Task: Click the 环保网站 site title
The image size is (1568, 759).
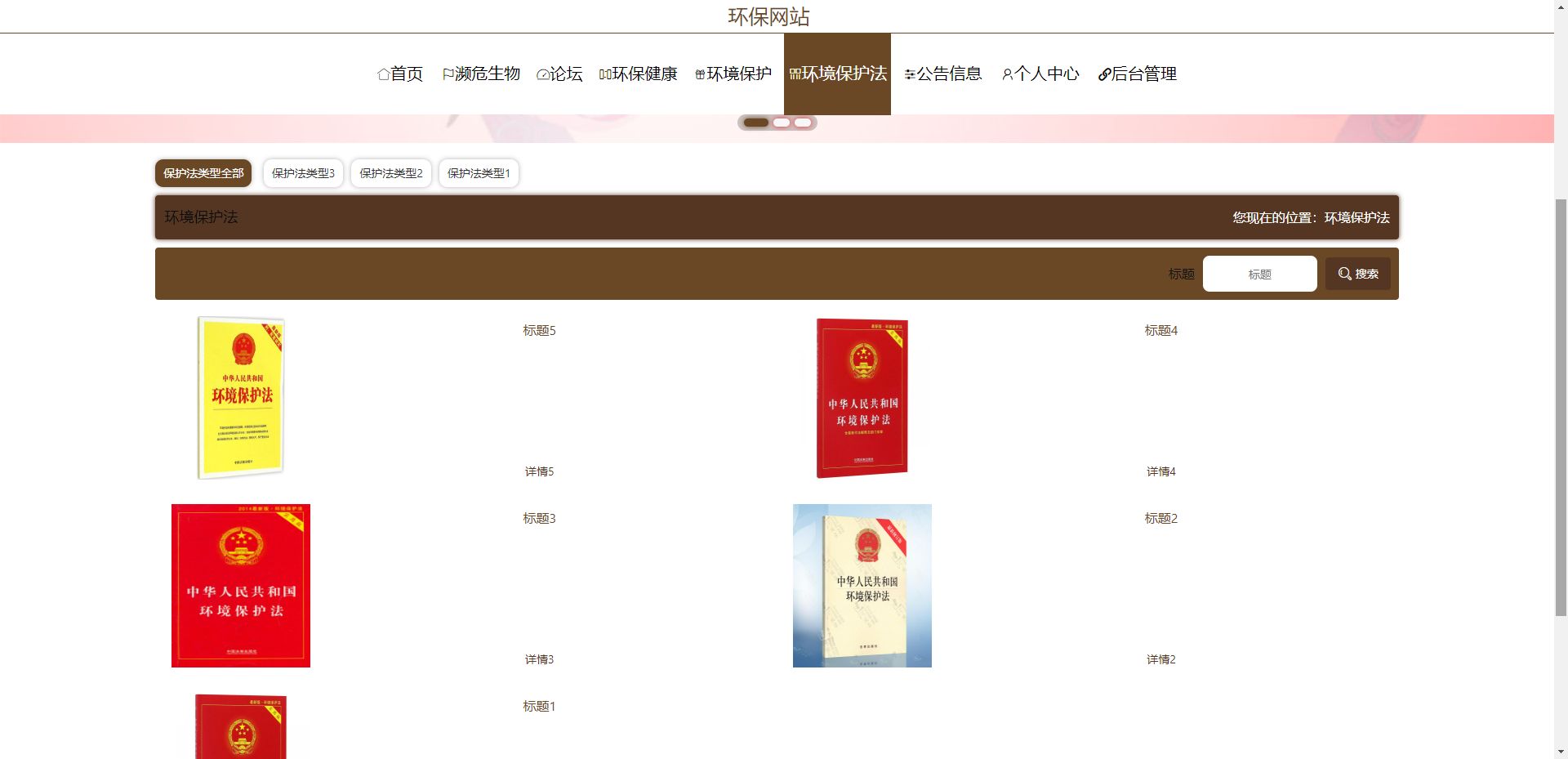Action: (768, 16)
